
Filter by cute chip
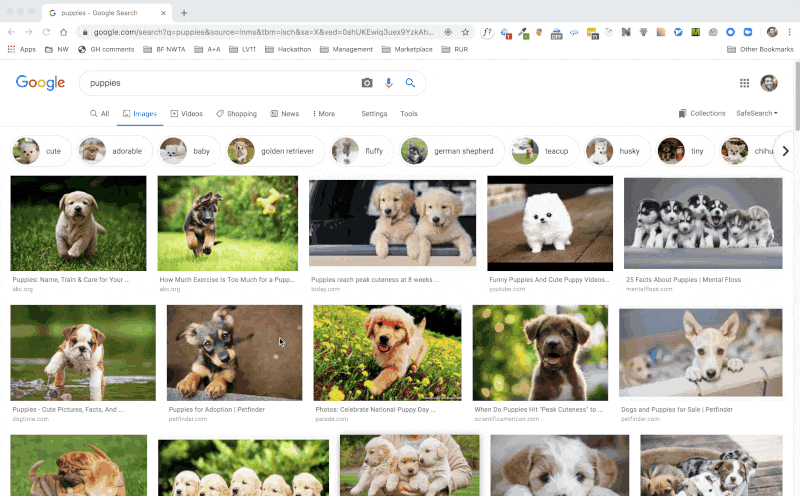click(41, 151)
